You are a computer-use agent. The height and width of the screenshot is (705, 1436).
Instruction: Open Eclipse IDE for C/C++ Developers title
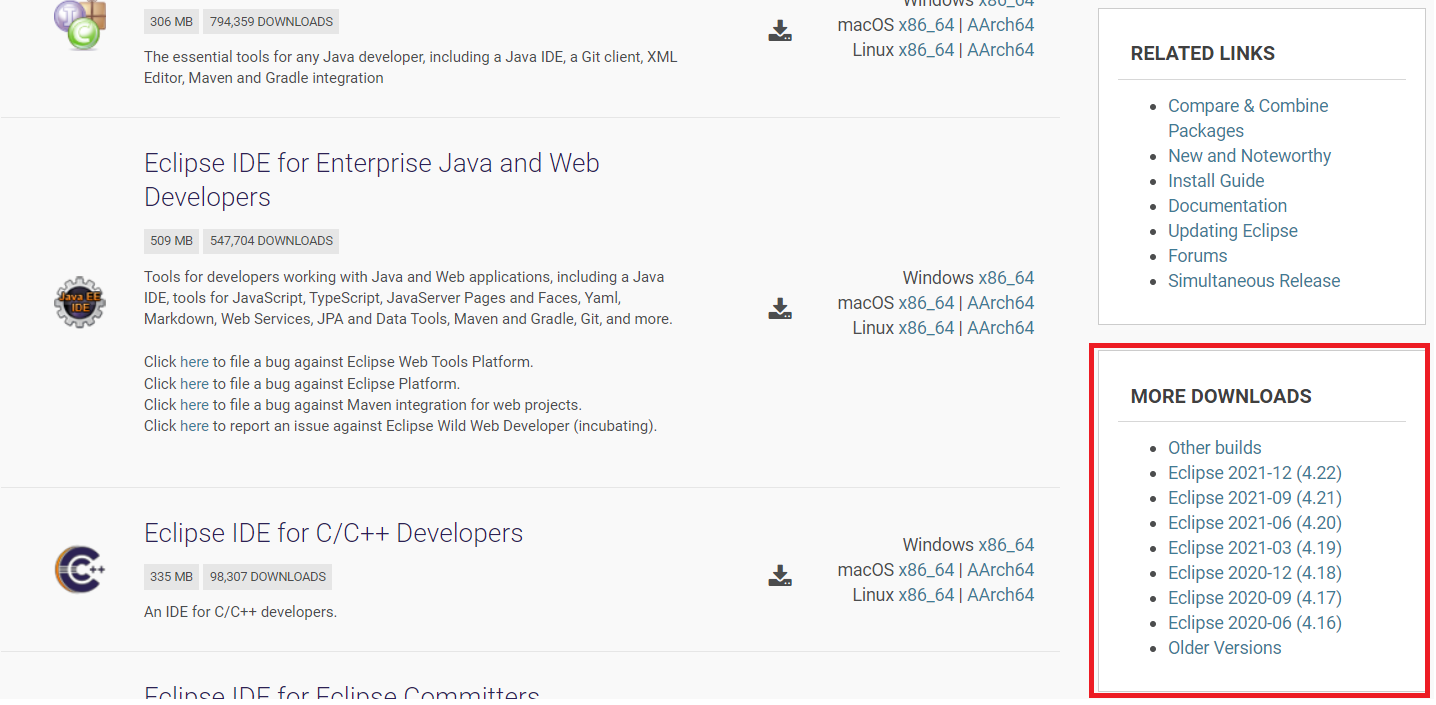[x=334, y=533]
